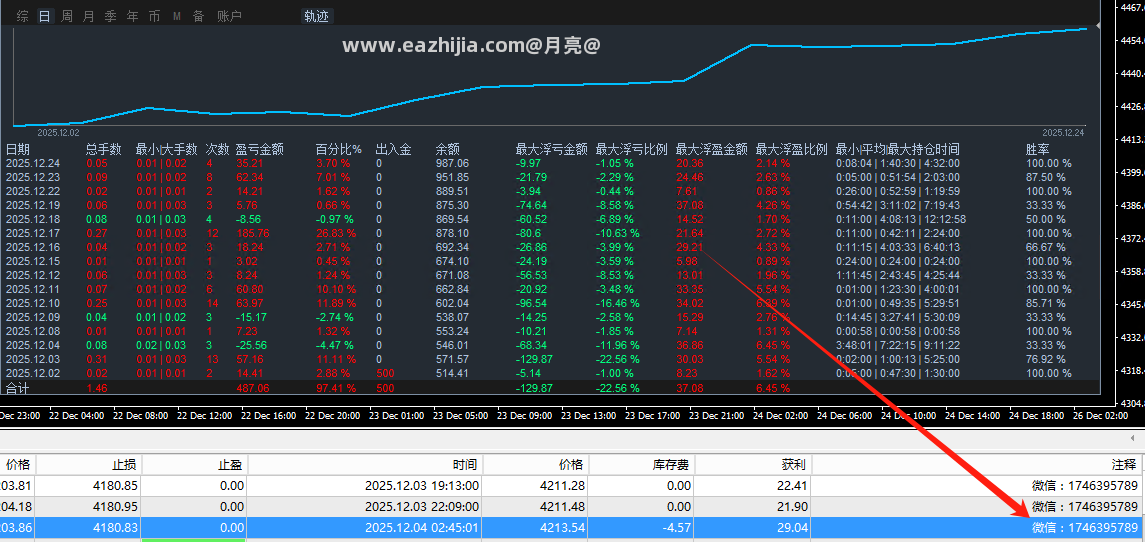This screenshot has width=1145, height=542.
Task: Switch to the 综 summary tab
Action: point(23,16)
